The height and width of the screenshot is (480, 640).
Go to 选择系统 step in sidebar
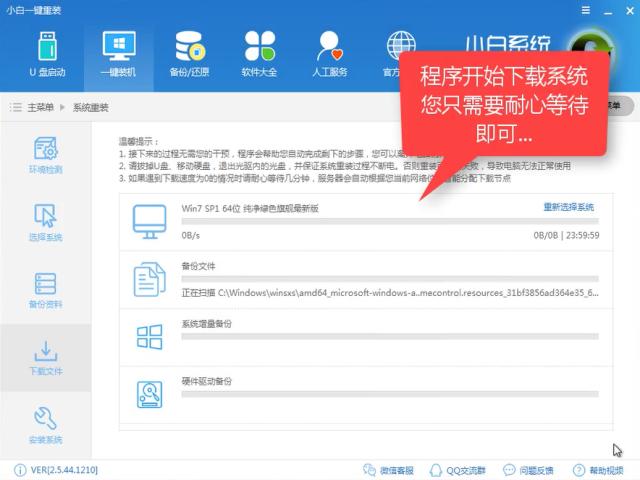(x=45, y=222)
